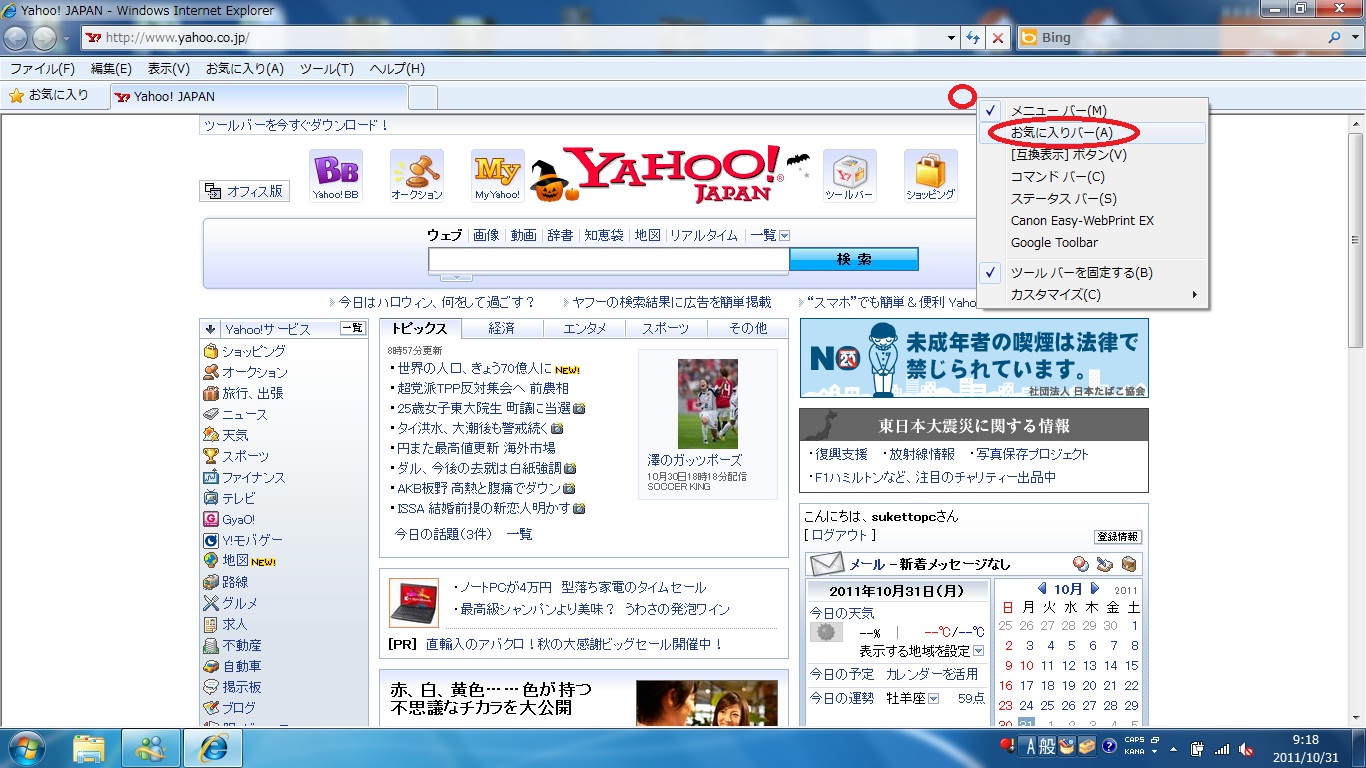Toggle Google Toolbar menu item
Screen dimensions: 1366x768
(1092, 242)
